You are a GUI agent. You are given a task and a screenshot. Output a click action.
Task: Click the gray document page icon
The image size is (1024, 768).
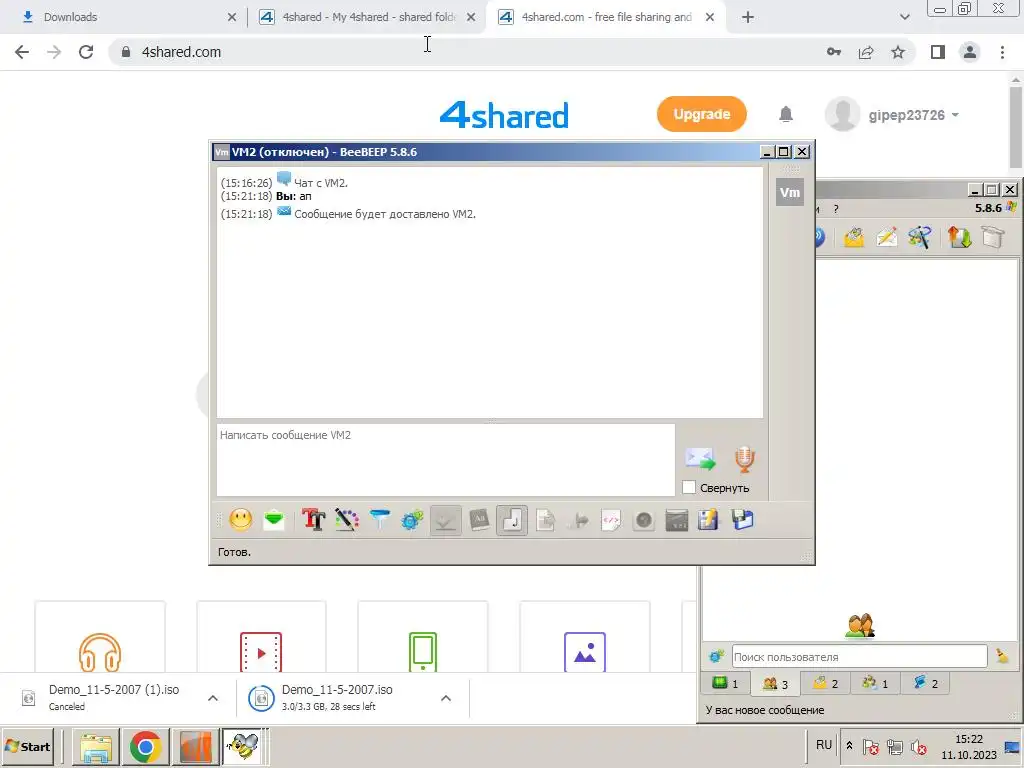click(545, 520)
